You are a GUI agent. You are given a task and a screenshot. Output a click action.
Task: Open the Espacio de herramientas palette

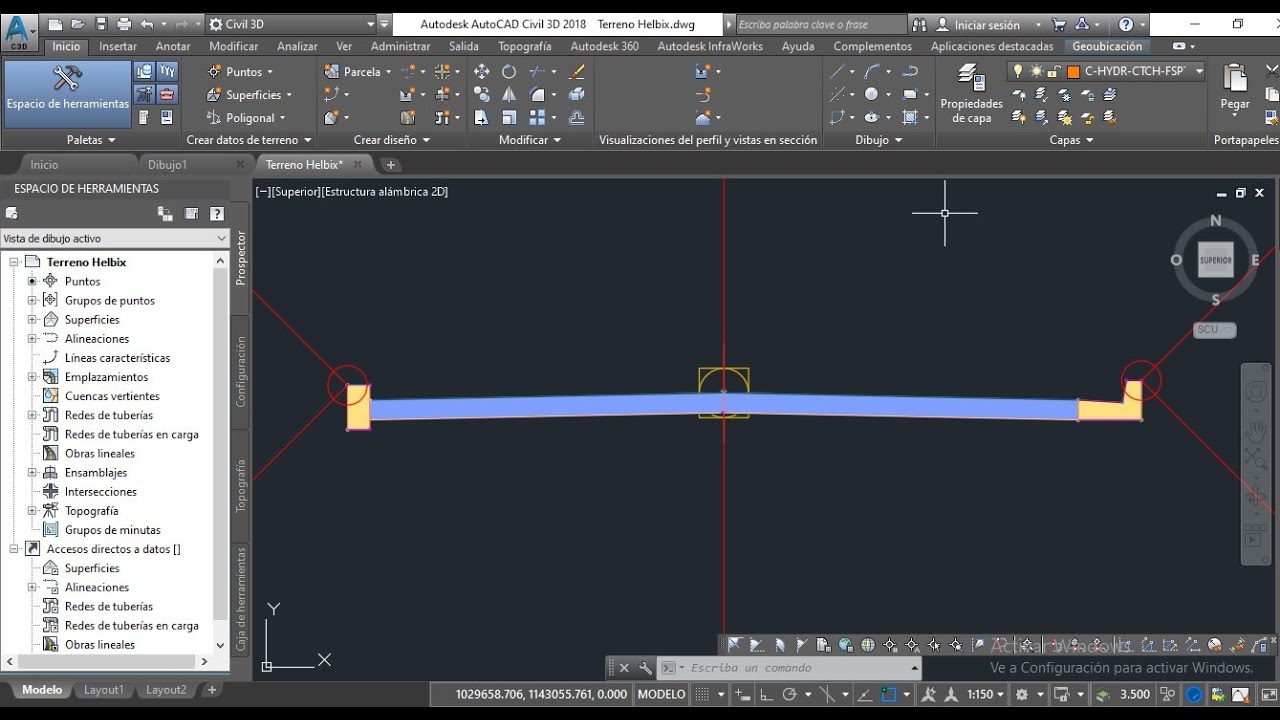click(67, 94)
